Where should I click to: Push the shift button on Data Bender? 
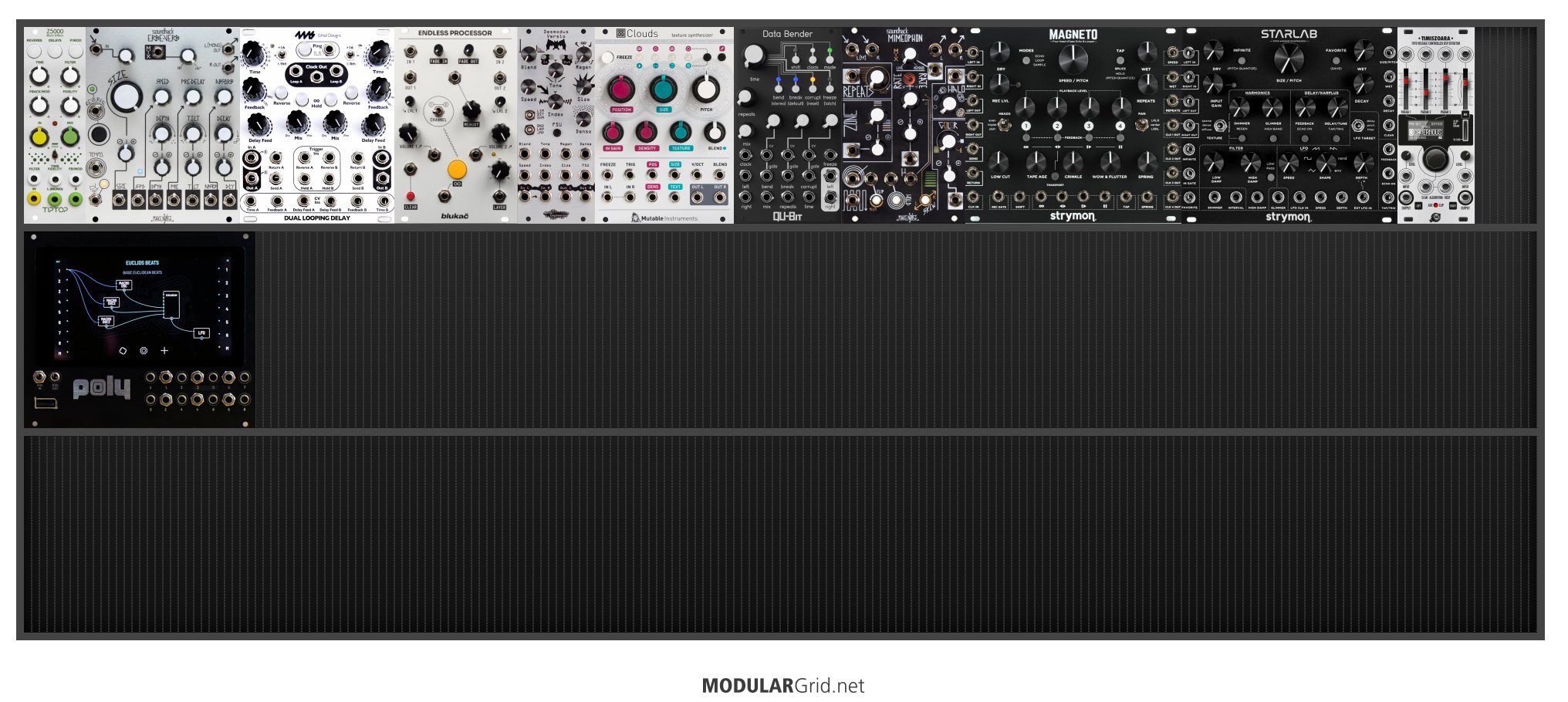pos(796,59)
